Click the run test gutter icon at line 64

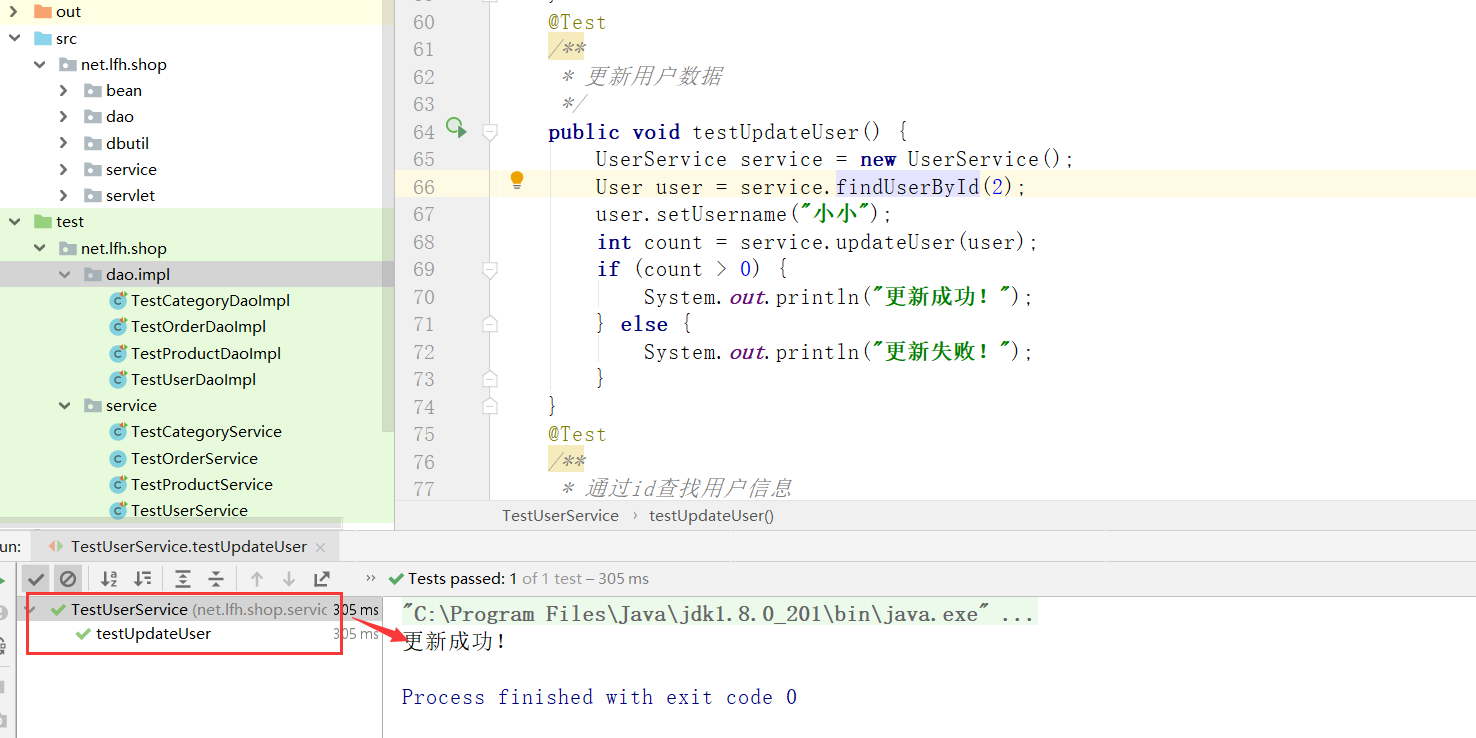click(456, 127)
